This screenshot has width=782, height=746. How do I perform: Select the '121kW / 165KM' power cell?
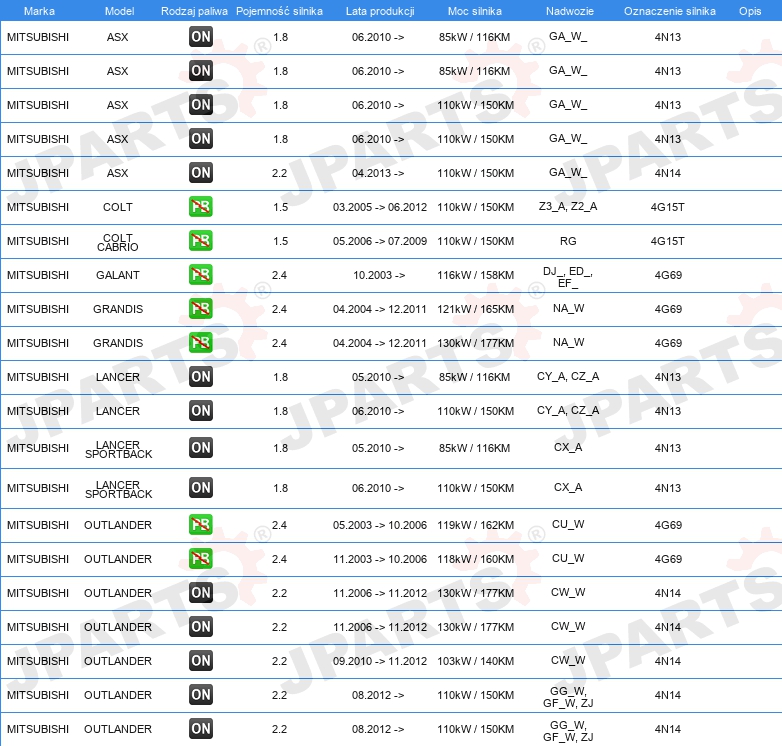(476, 309)
